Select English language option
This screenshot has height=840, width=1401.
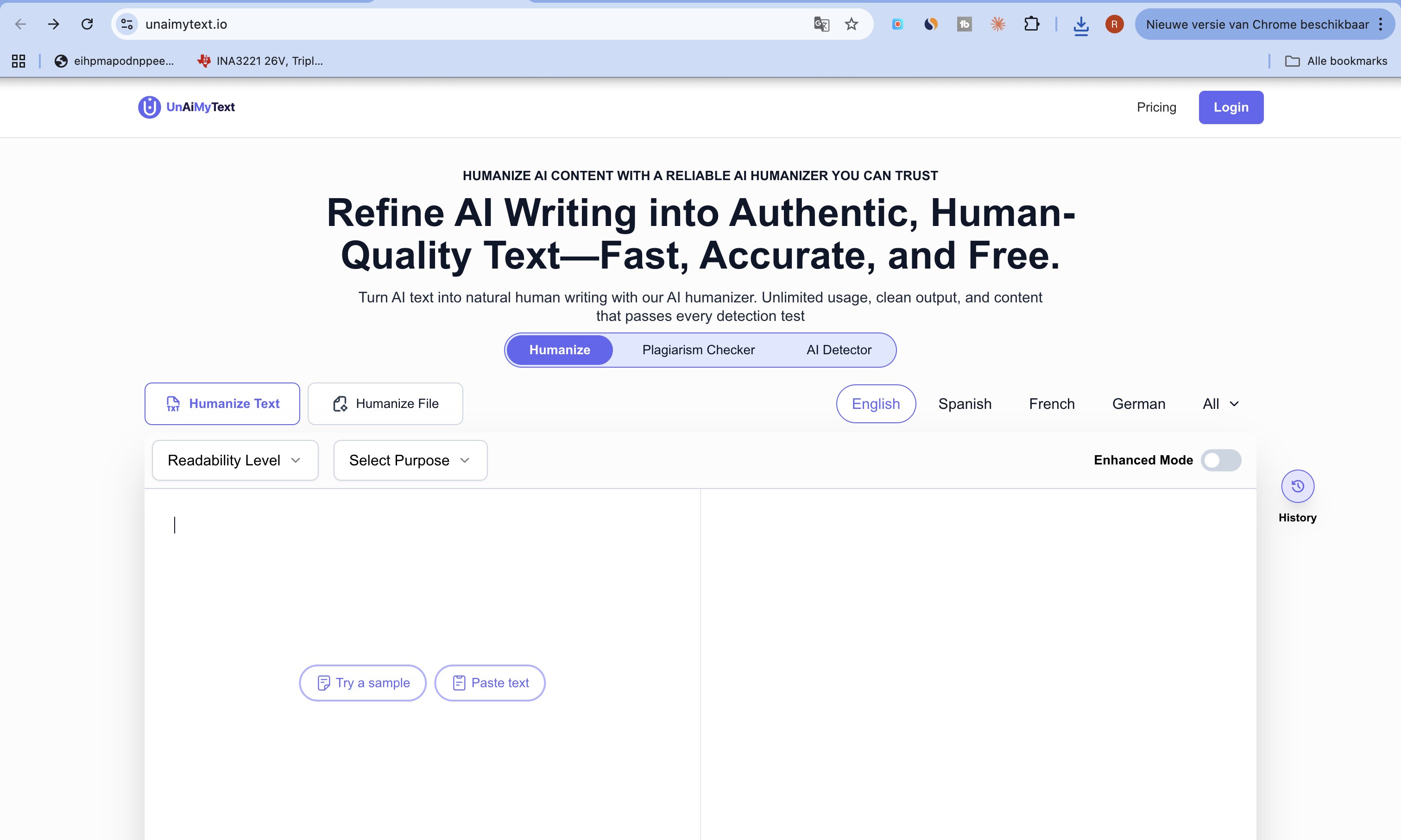876,404
